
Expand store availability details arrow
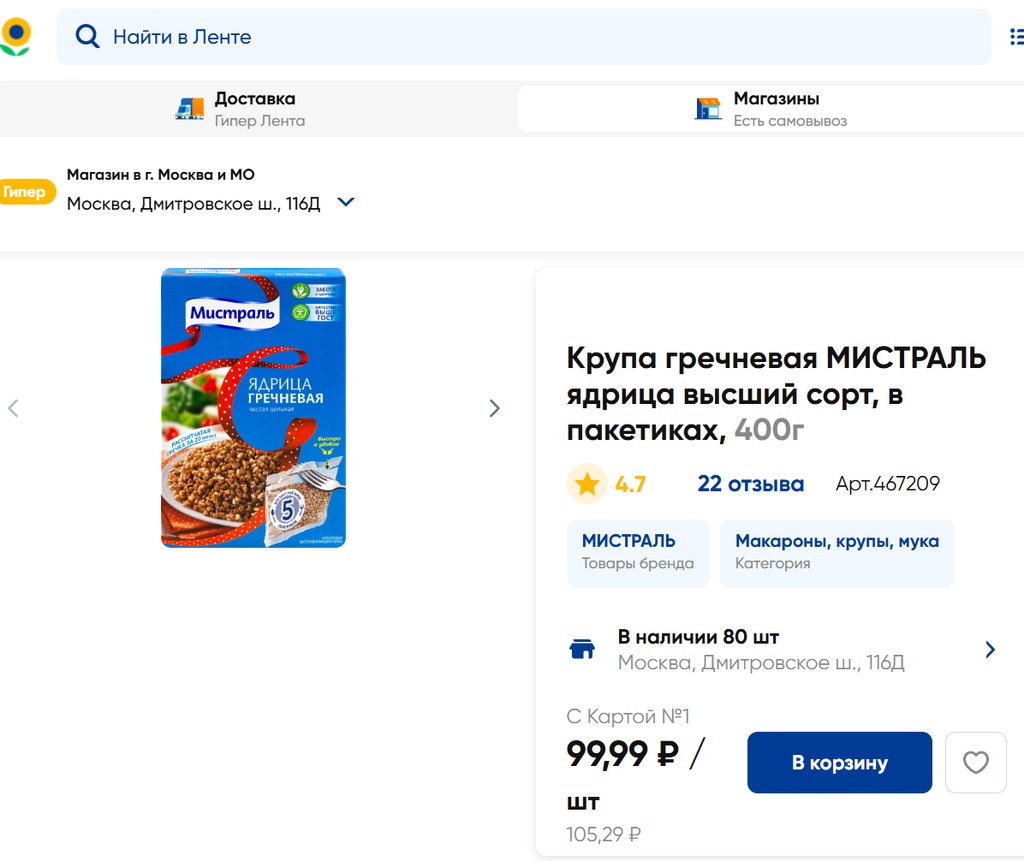point(990,650)
